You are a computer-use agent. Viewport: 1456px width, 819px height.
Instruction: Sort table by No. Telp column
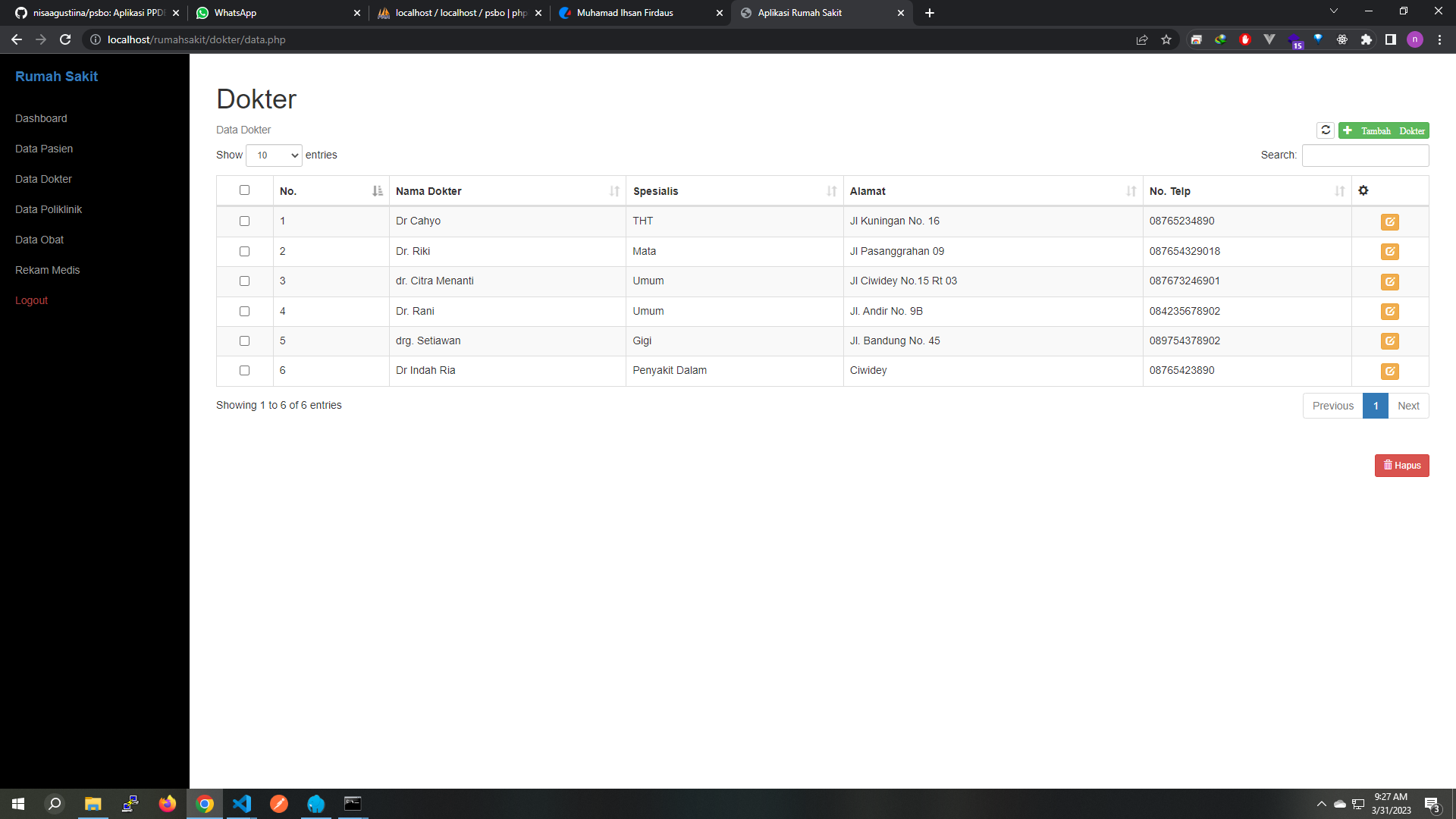pos(1247,191)
